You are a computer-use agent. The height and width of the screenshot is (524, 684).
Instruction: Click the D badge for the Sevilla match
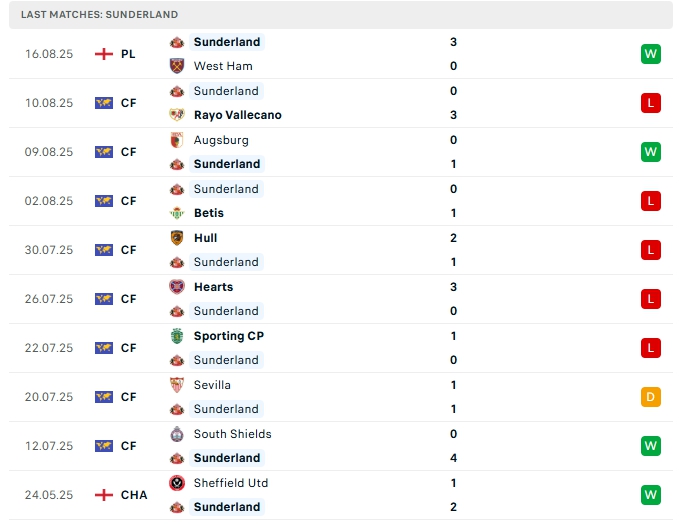tap(651, 397)
